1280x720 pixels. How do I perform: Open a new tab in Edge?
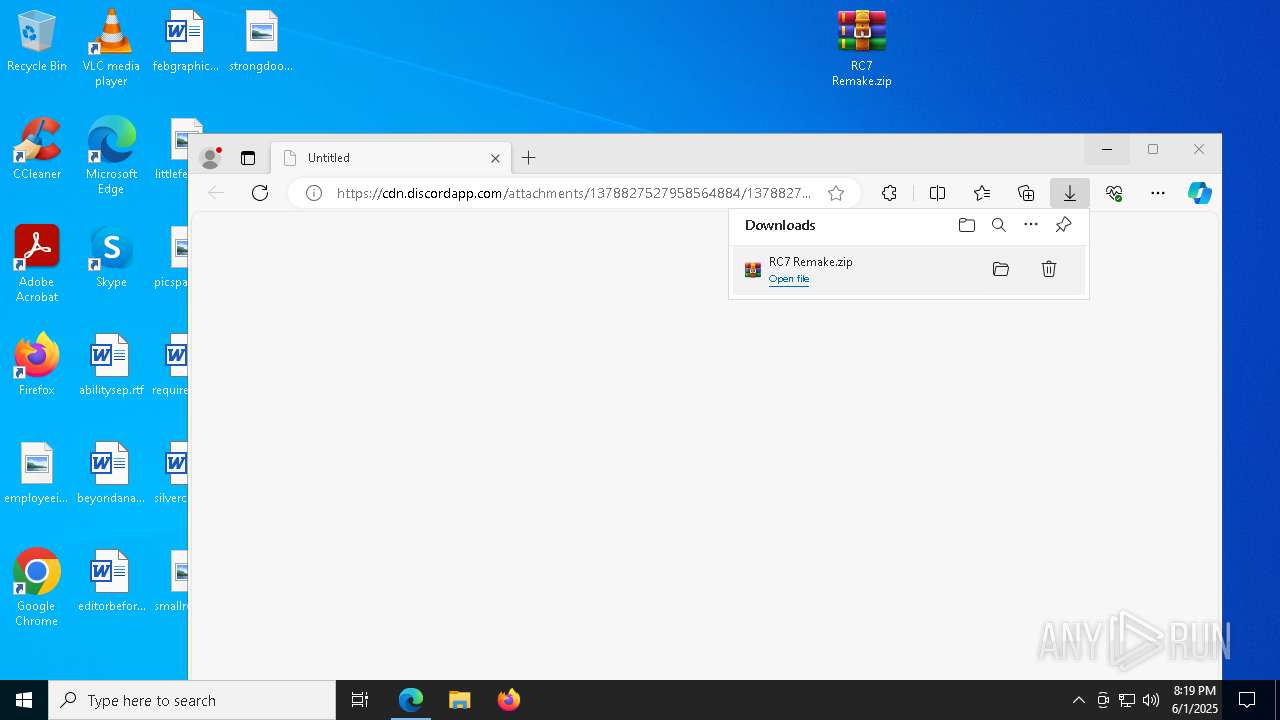point(529,157)
